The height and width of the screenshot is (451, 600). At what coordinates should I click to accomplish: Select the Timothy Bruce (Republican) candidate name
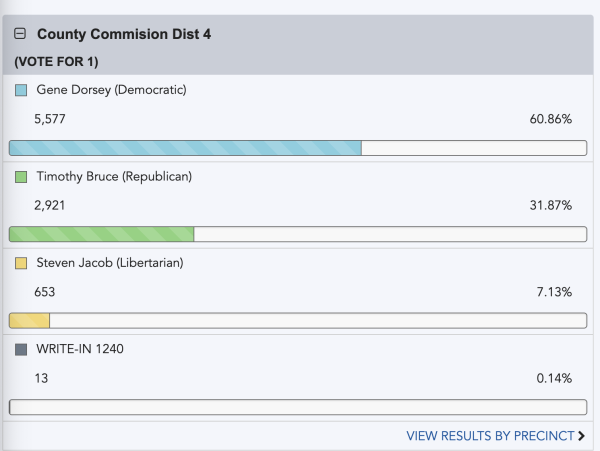coord(114,177)
